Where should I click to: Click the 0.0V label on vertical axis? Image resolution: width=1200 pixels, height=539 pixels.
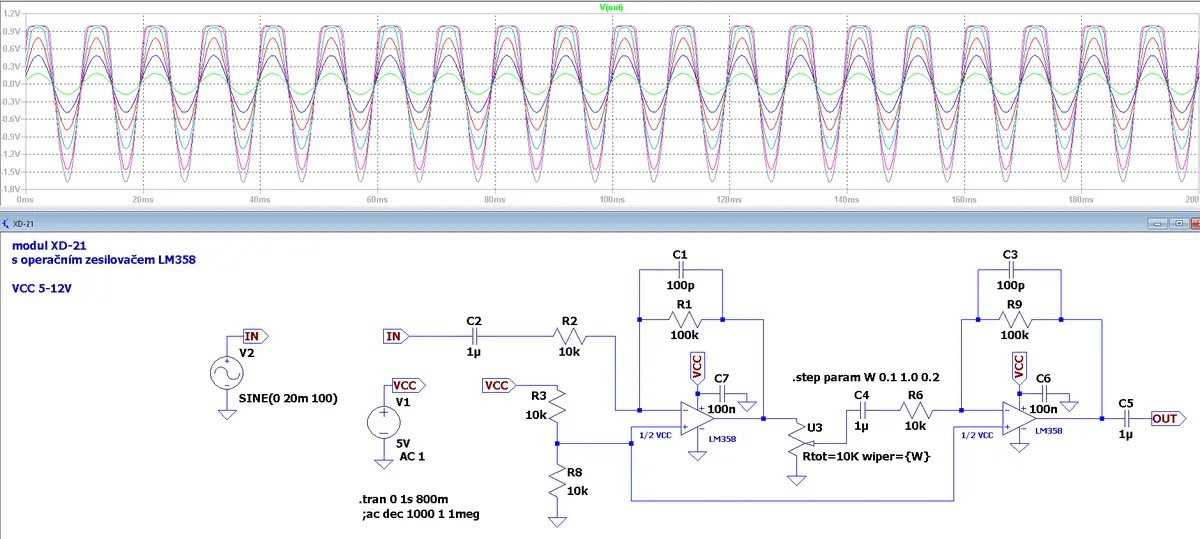(11, 84)
